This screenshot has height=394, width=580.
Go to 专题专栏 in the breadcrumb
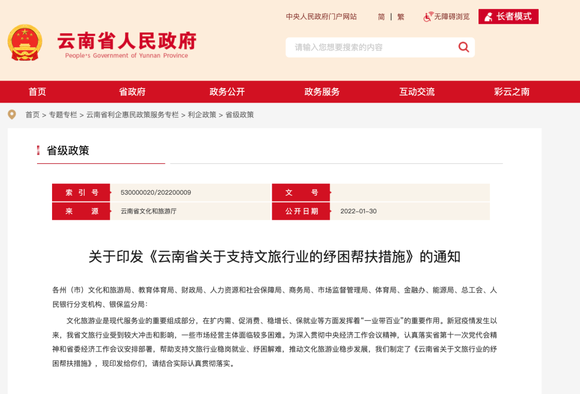[63, 115]
